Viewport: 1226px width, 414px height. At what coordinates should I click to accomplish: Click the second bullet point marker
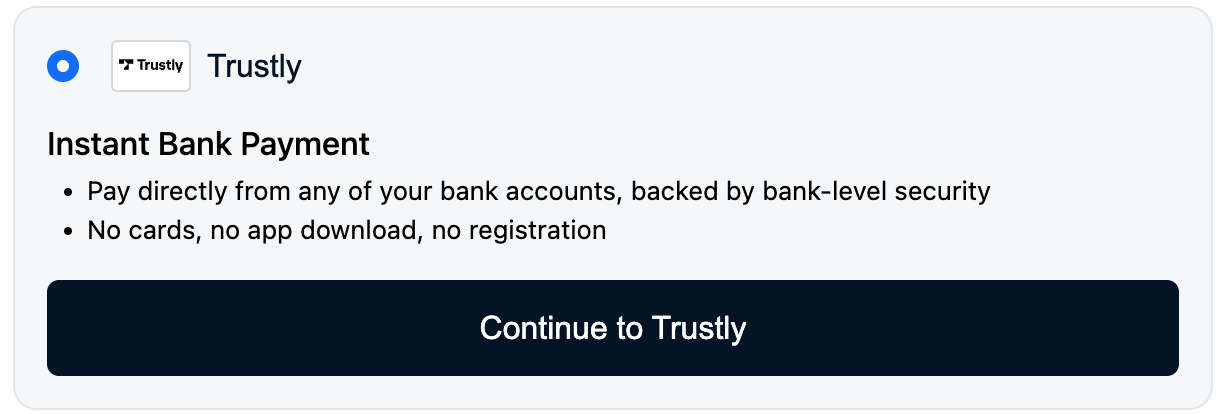click(x=69, y=232)
